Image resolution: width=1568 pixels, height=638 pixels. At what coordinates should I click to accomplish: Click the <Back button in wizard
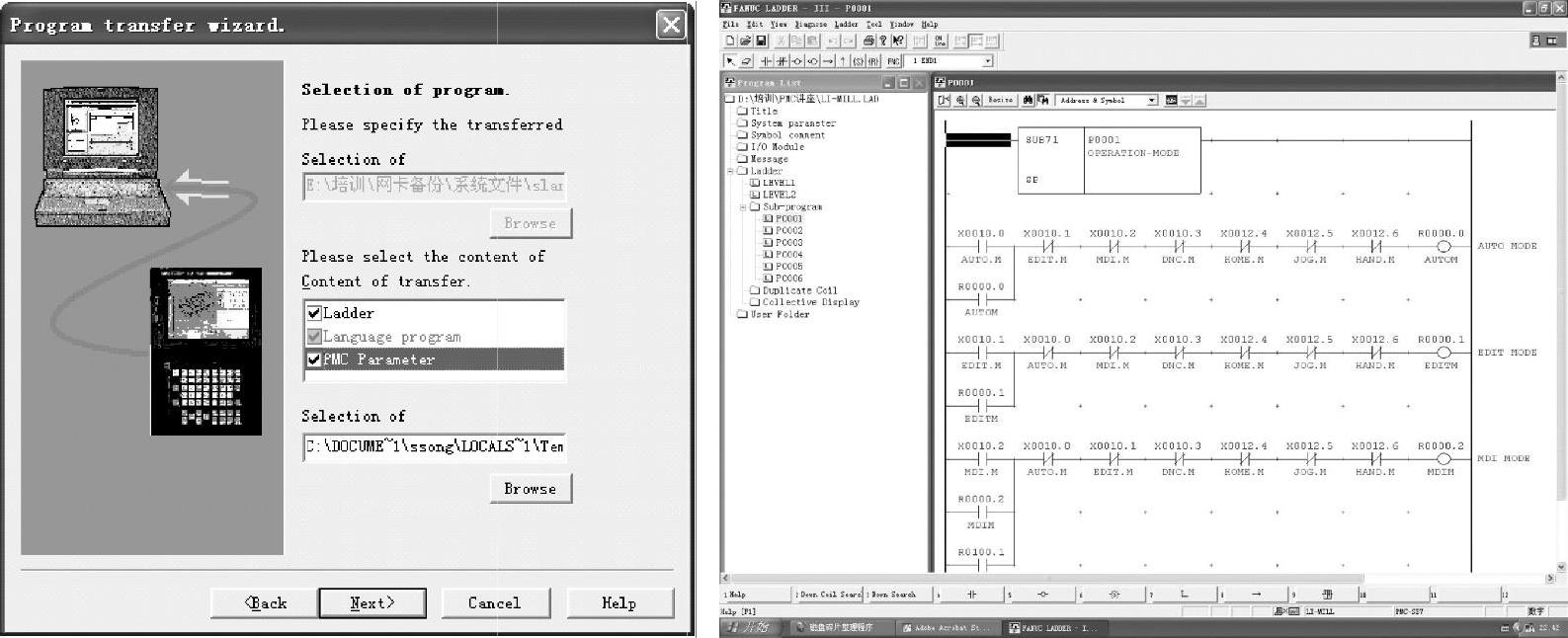265,602
